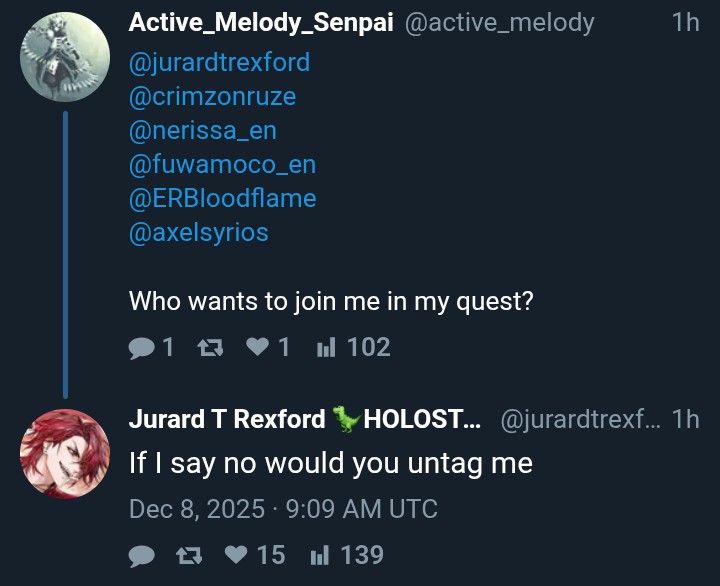Visit the @nerissa_en mention
The height and width of the screenshot is (586, 720).
pos(203,131)
